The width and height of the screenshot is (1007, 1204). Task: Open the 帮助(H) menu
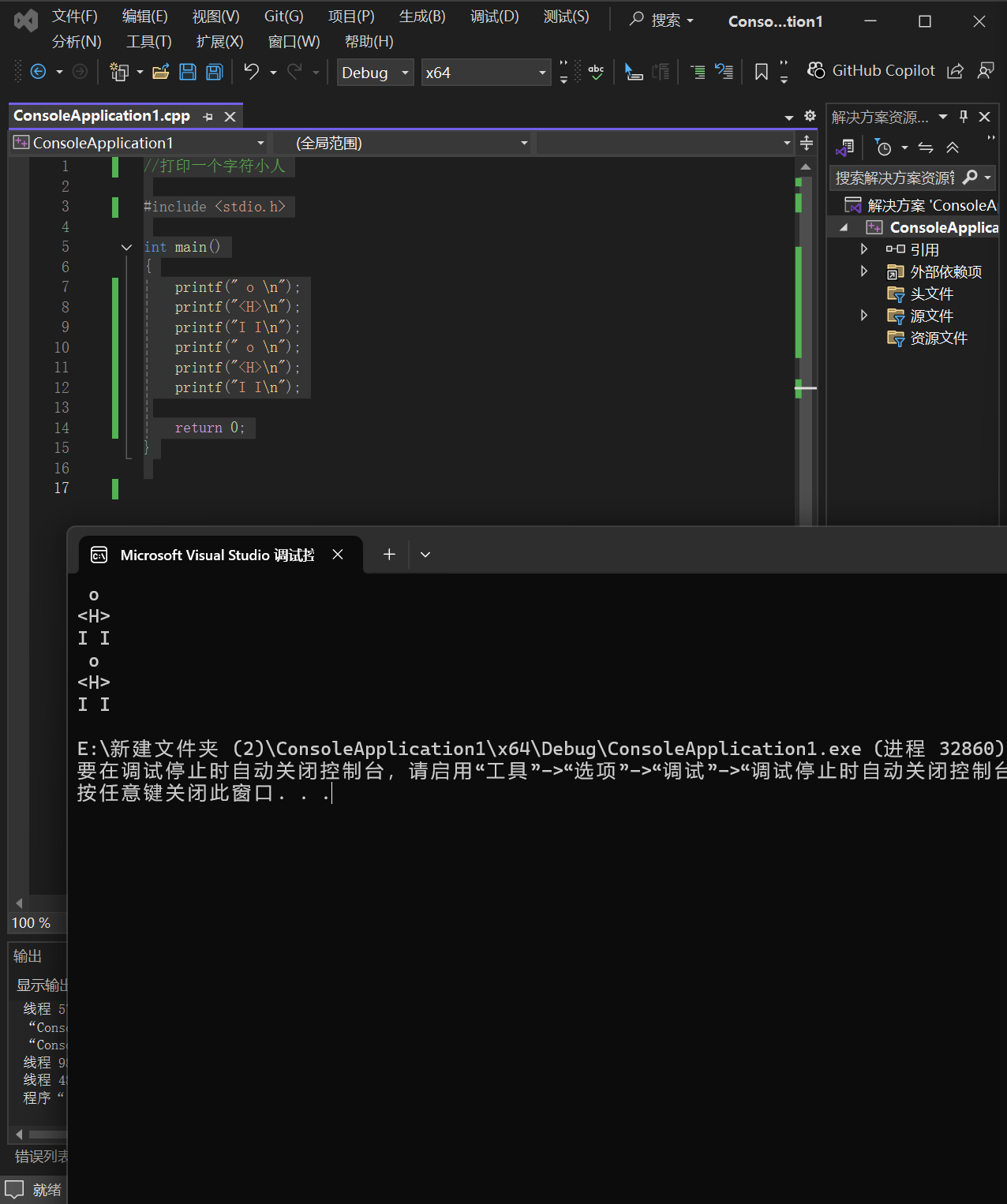(x=369, y=42)
